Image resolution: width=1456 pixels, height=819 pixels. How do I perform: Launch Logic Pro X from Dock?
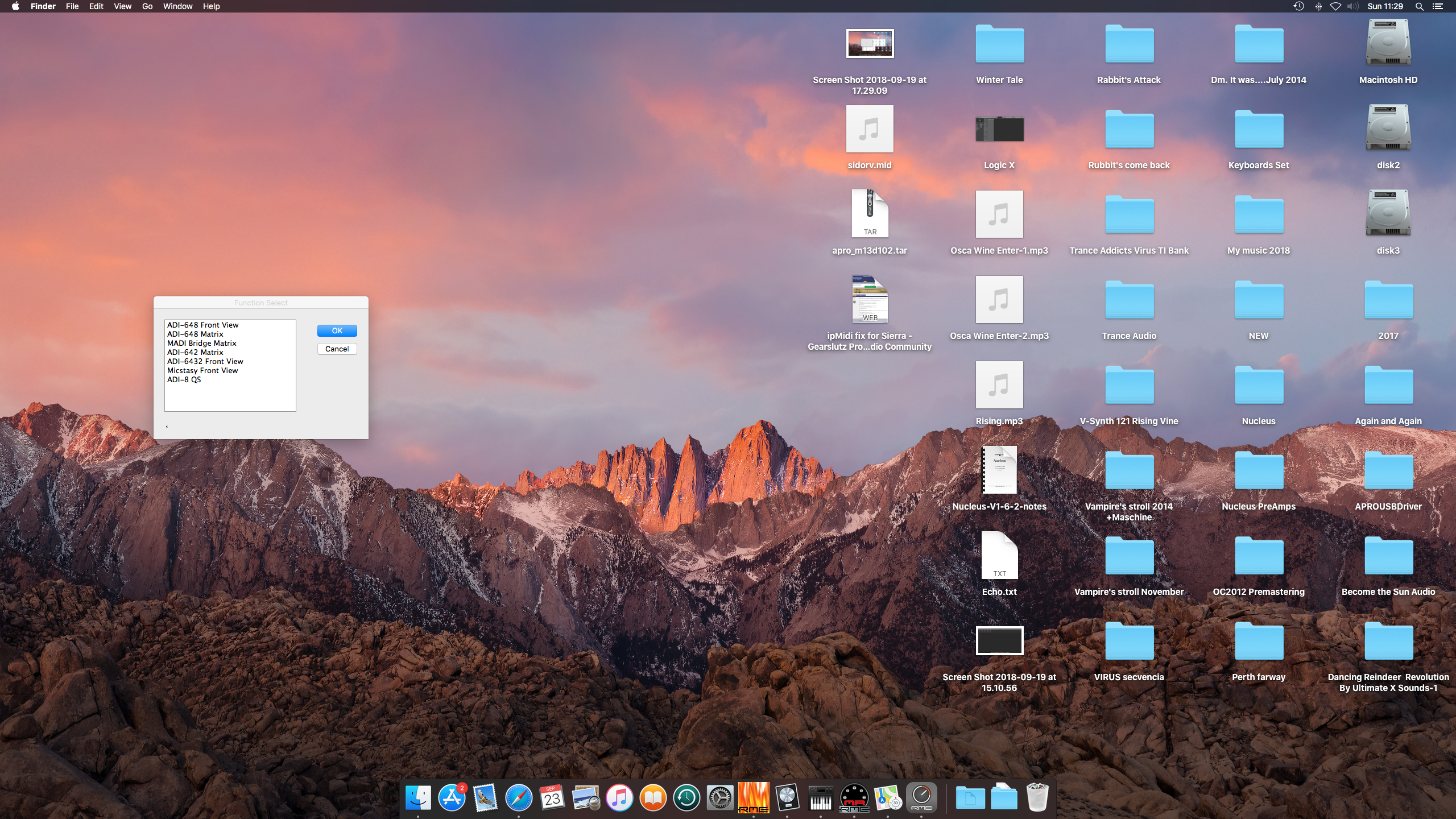[787, 797]
